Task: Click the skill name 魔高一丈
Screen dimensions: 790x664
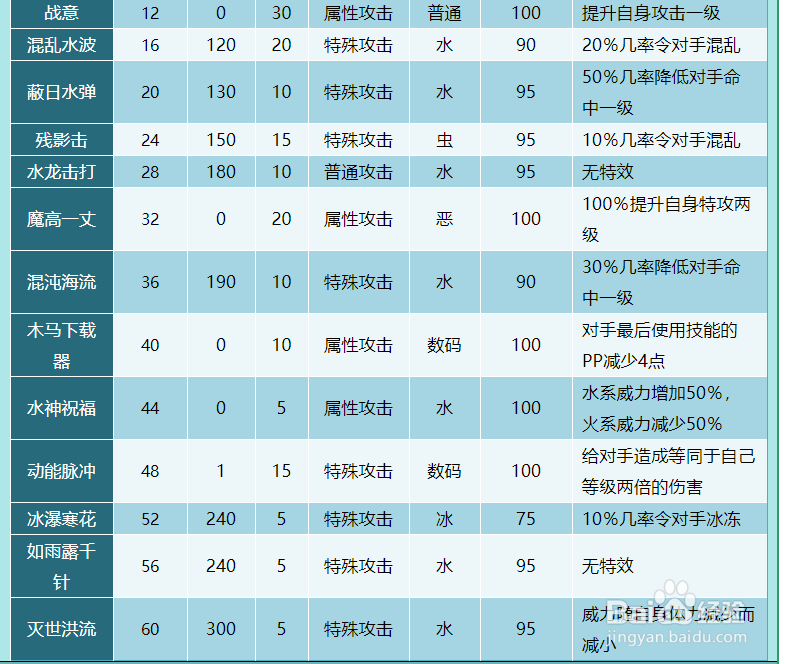Action: [x=61, y=219]
